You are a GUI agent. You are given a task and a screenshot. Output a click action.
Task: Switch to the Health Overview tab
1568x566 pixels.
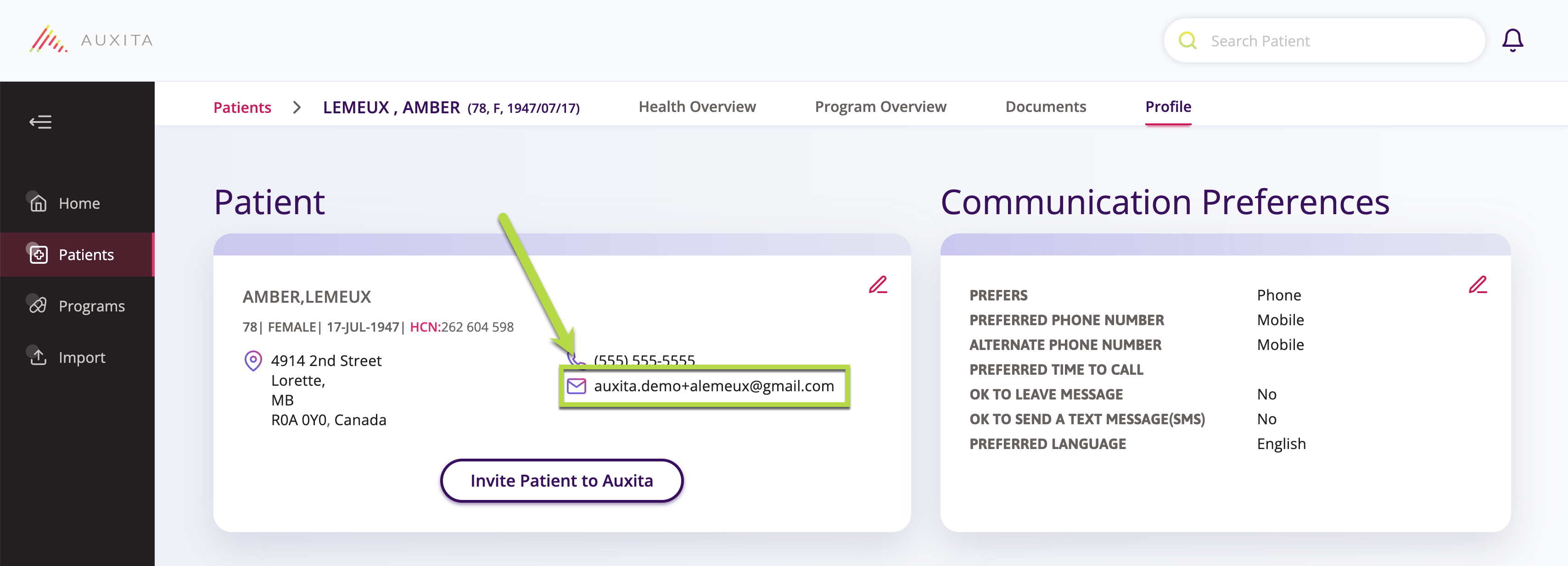[697, 106]
